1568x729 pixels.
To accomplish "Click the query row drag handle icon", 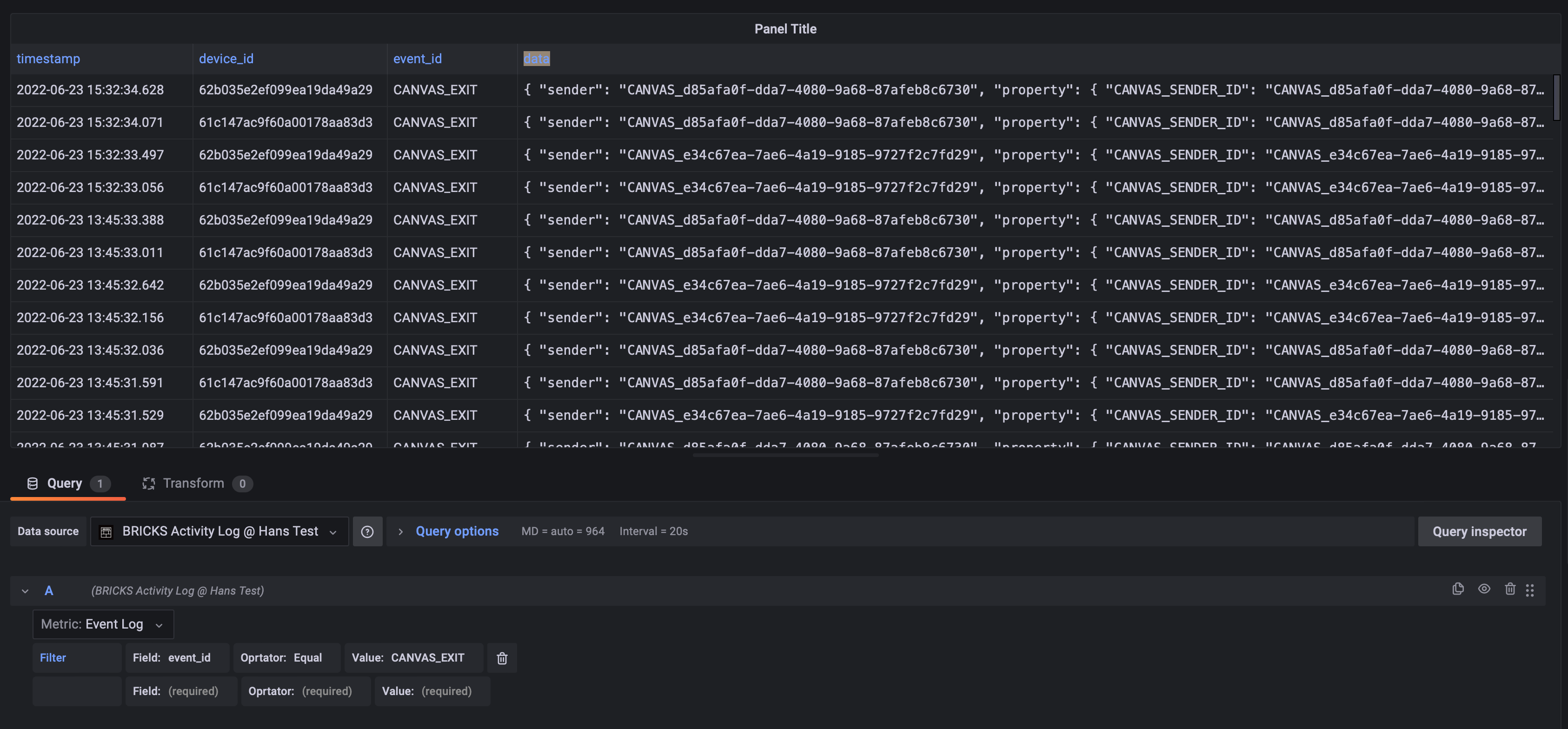I will tap(1530, 590).
